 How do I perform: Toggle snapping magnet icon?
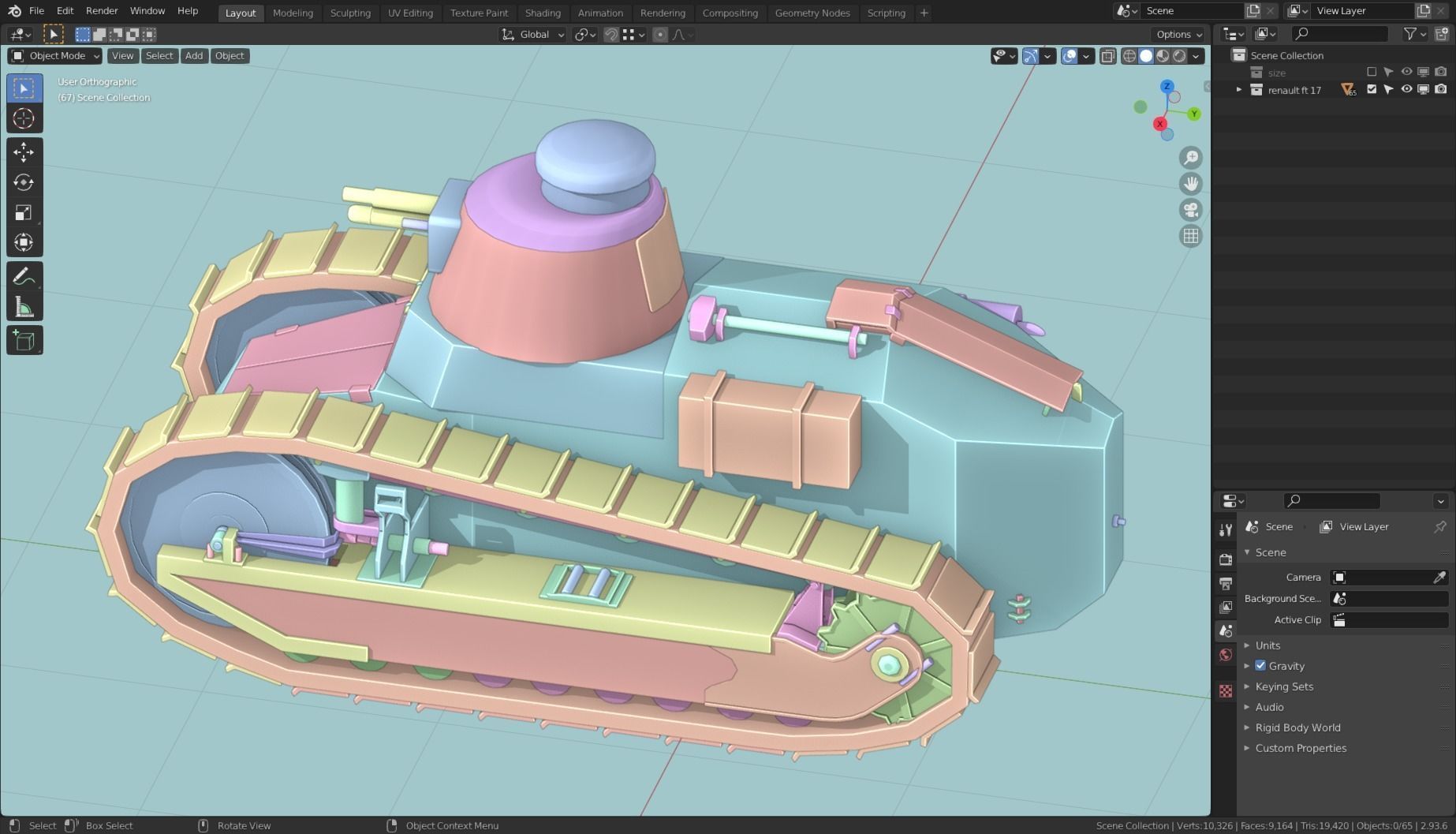(610, 35)
